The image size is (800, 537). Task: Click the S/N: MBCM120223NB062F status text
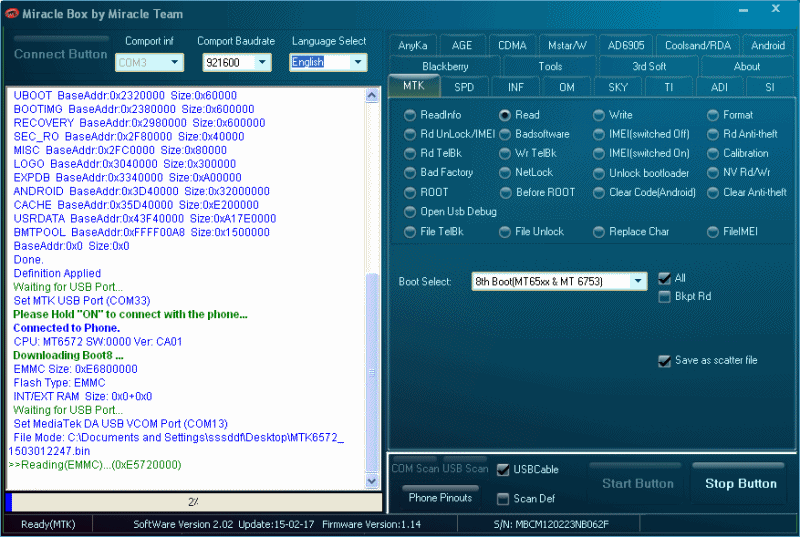coord(551,524)
